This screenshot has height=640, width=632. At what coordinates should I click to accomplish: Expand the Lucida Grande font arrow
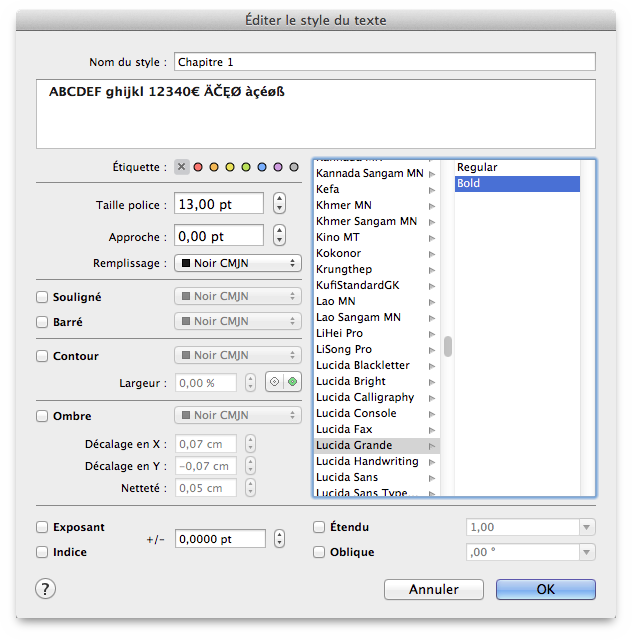tap(432, 445)
